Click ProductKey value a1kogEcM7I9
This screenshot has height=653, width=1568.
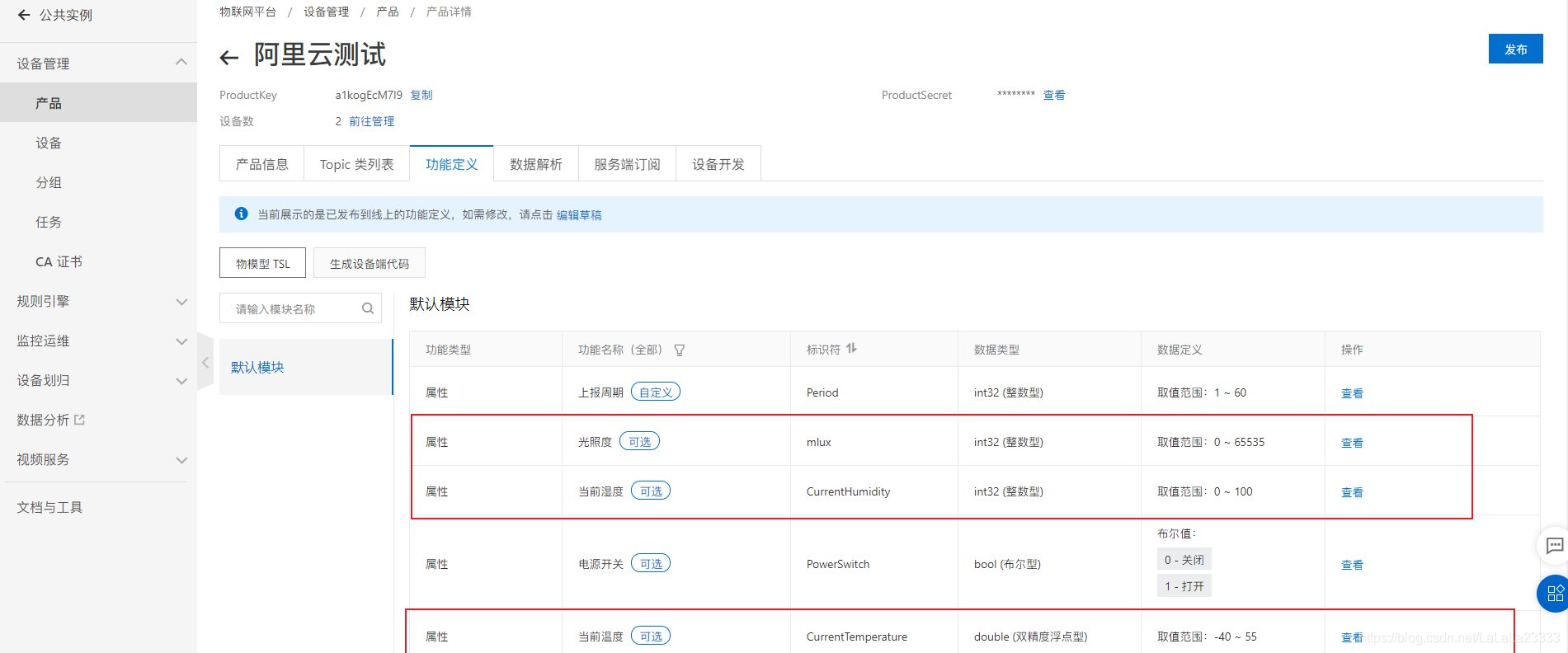(369, 95)
